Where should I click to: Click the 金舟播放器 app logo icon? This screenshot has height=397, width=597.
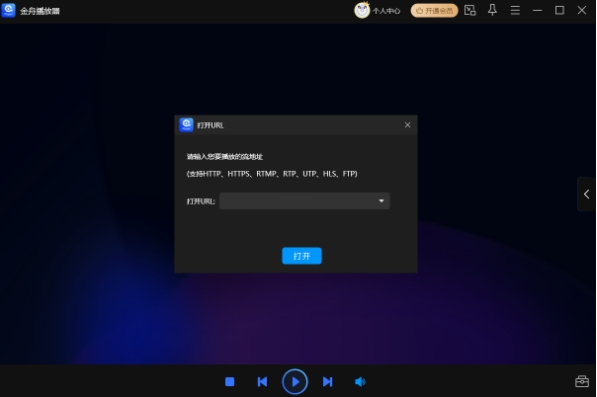point(8,10)
